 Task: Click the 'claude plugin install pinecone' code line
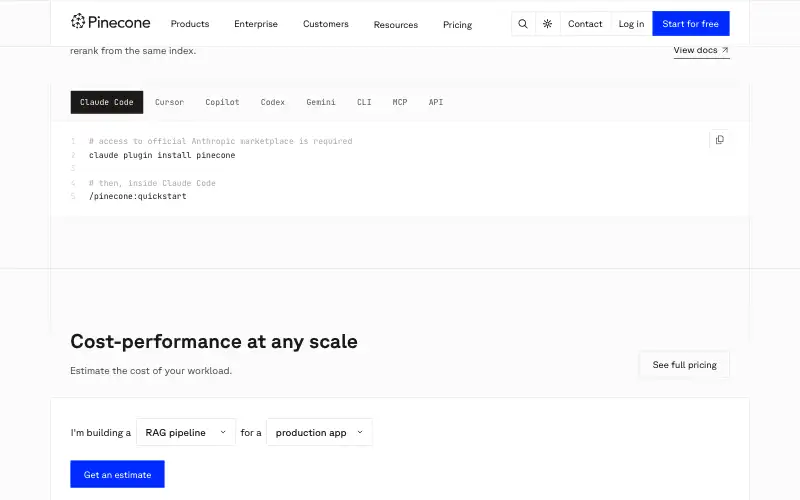tap(162, 155)
